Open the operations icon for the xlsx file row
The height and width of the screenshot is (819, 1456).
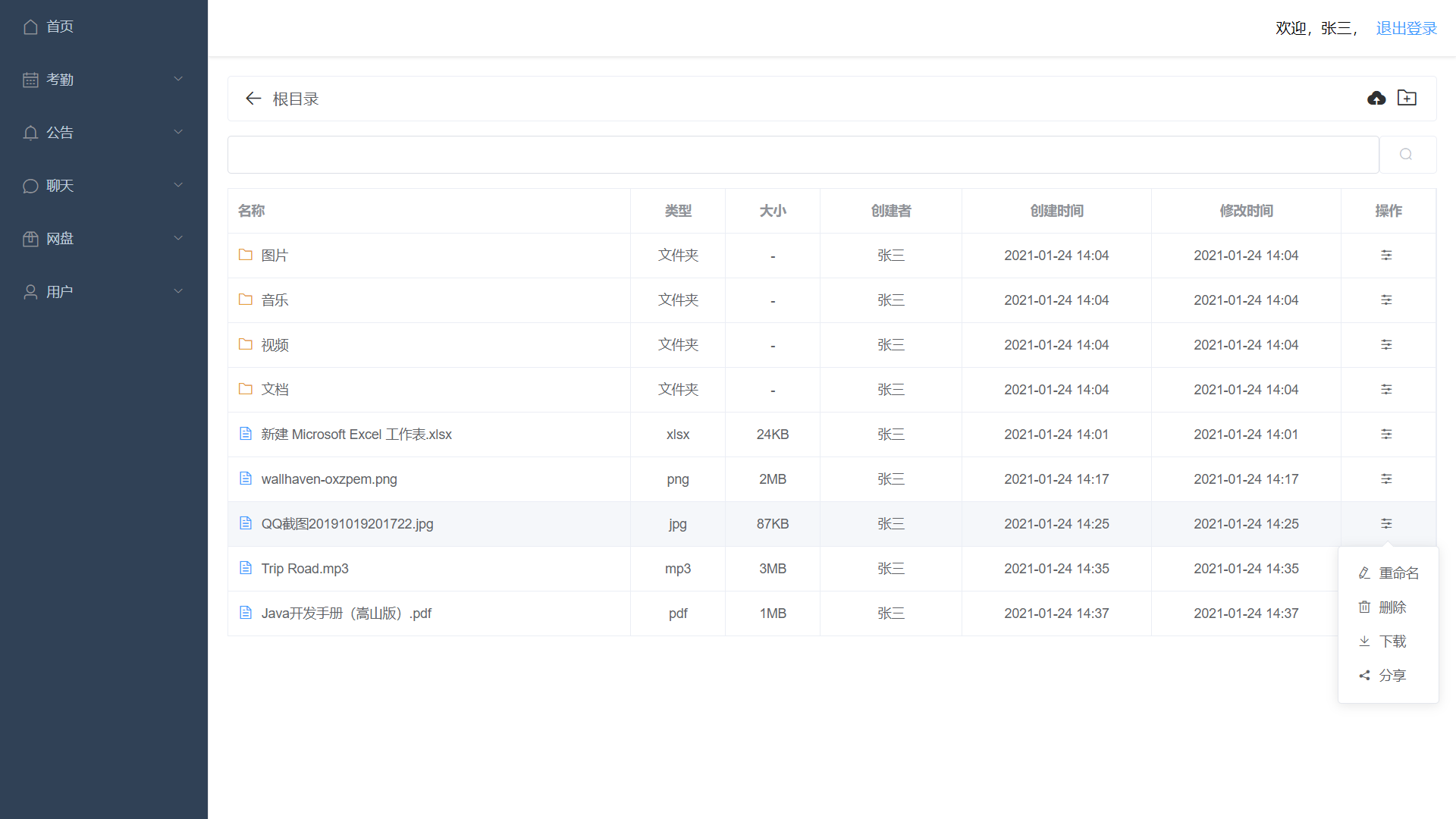(x=1386, y=435)
